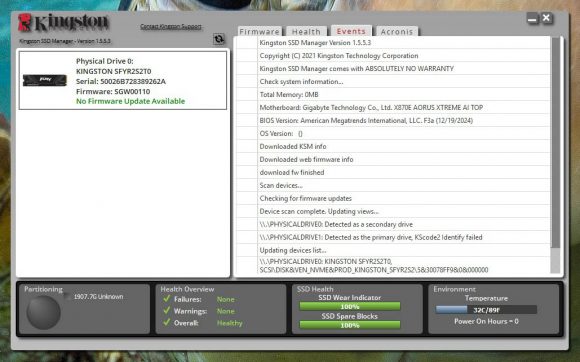Open the Firmware tab
580x362 pixels.
click(260, 31)
